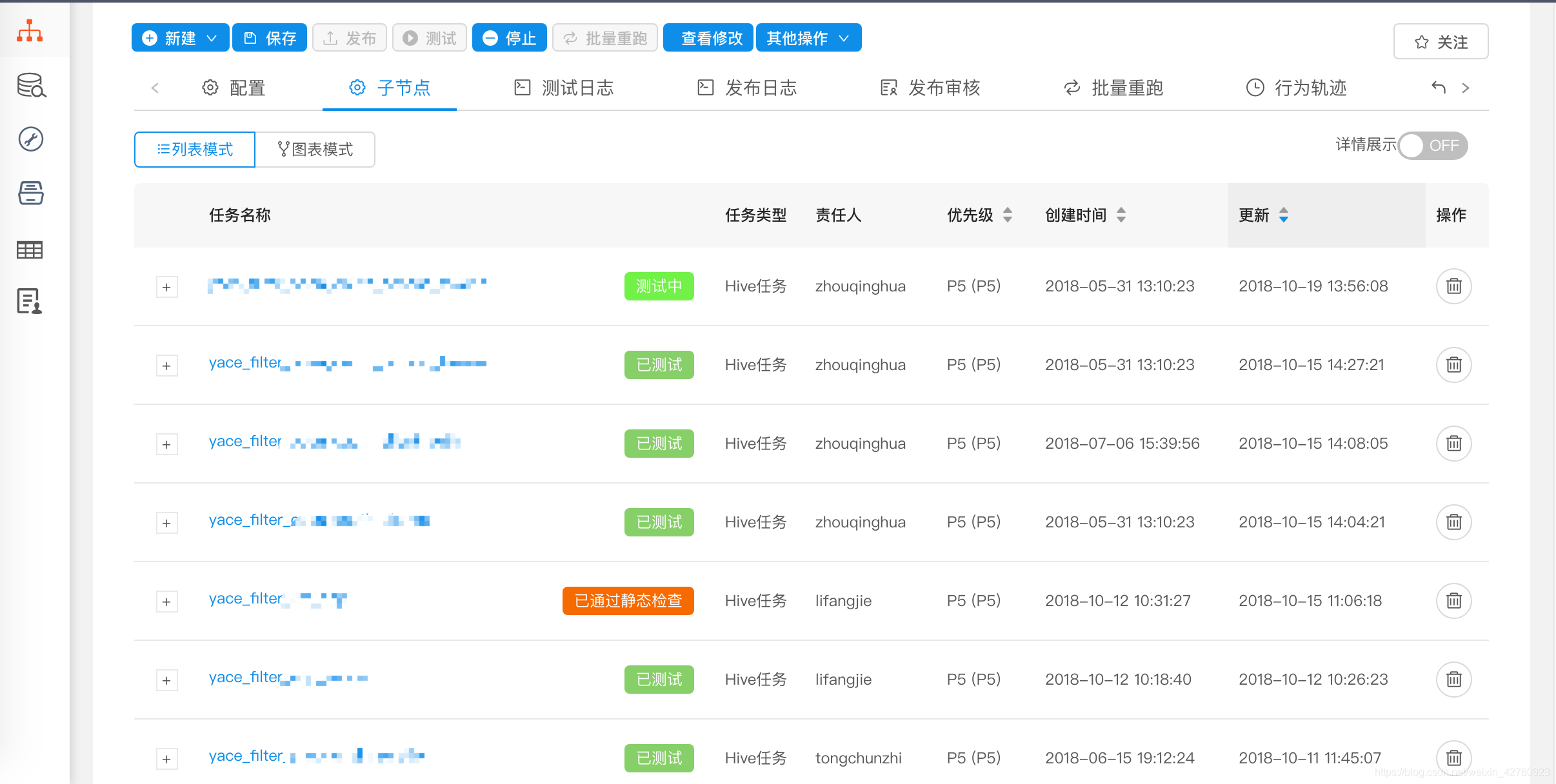Click the 关注 star button

(1440, 42)
